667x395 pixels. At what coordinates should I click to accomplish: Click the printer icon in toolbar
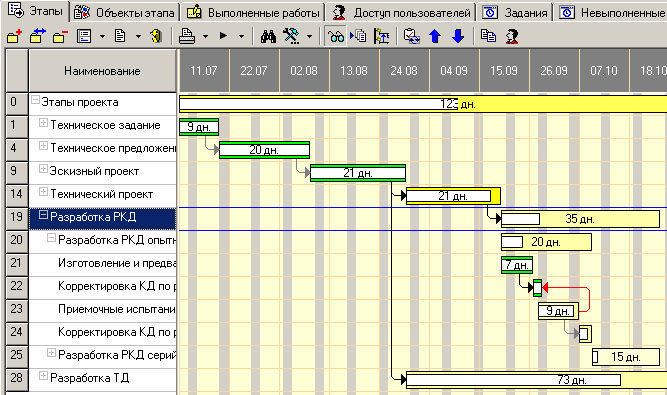187,37
